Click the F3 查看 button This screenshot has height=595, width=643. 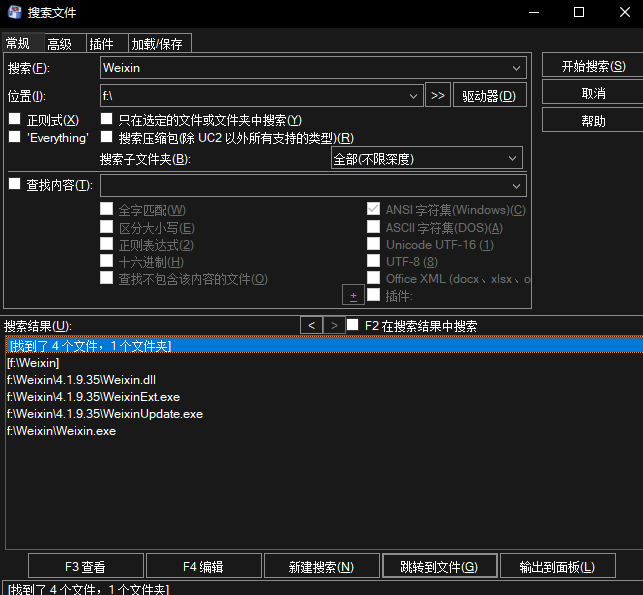click(86, 566)
